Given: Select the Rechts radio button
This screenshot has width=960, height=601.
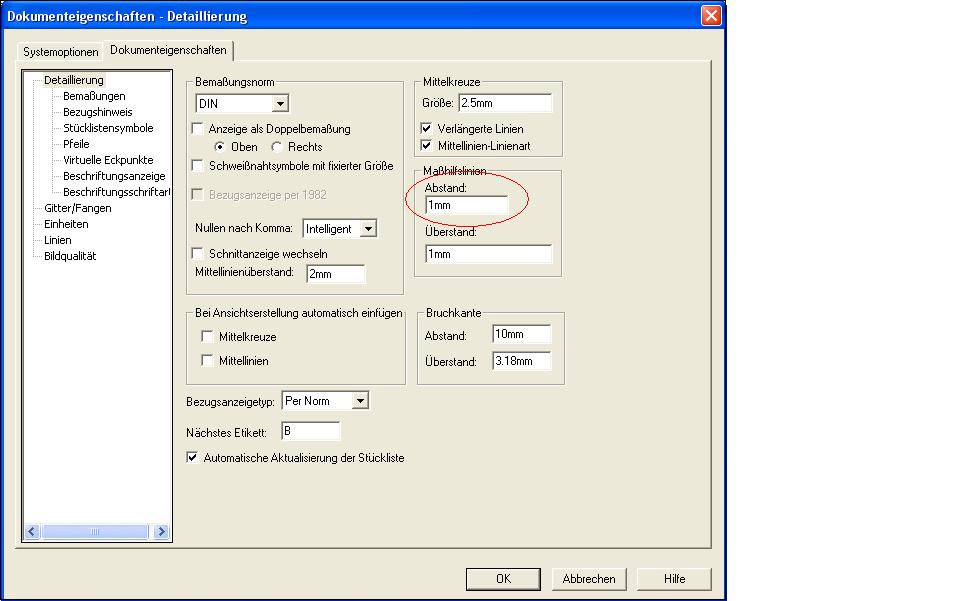Looking at the screenshot, I should (277, 147).
